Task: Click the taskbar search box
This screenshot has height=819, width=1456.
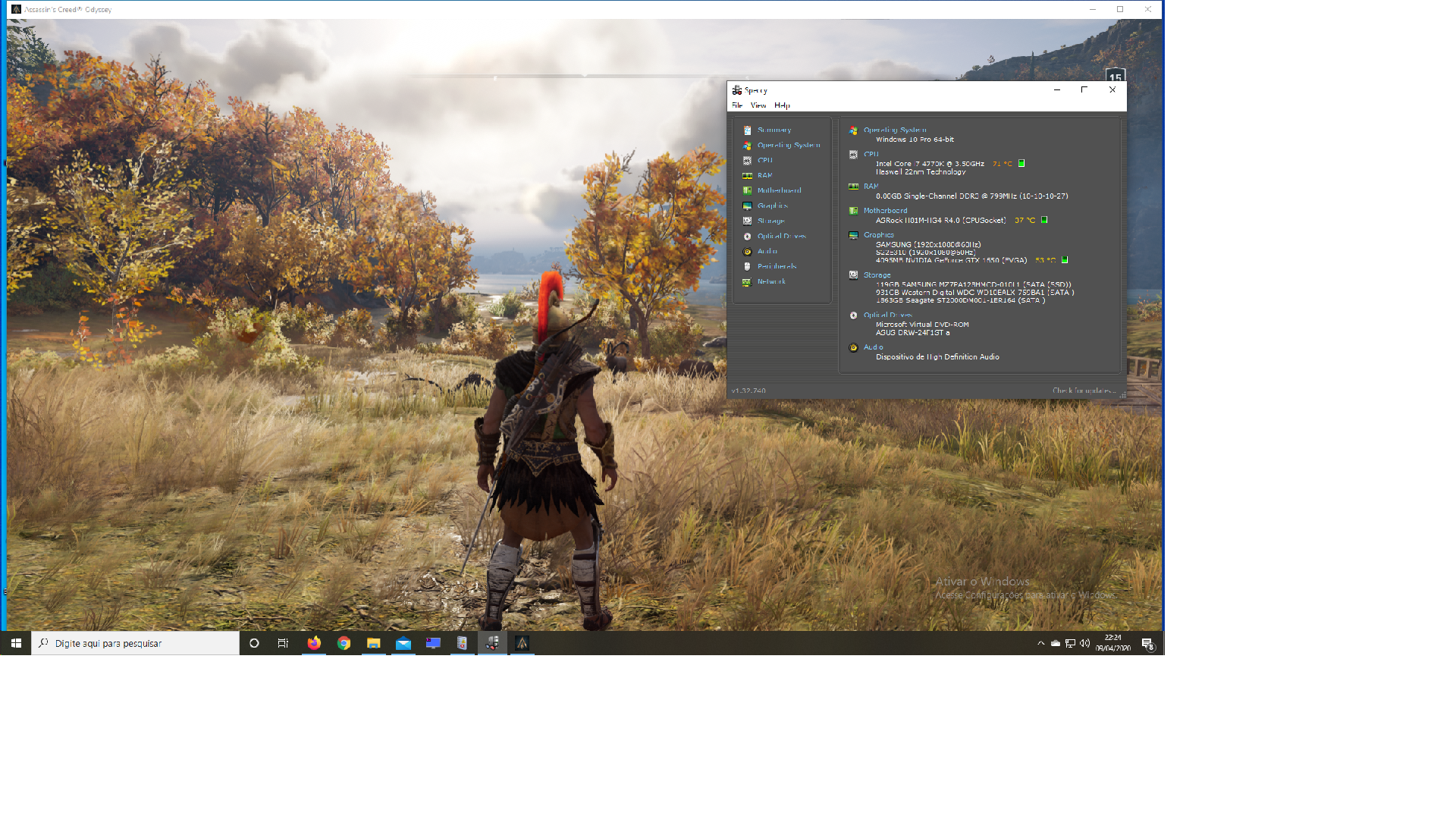Action: 135,643
